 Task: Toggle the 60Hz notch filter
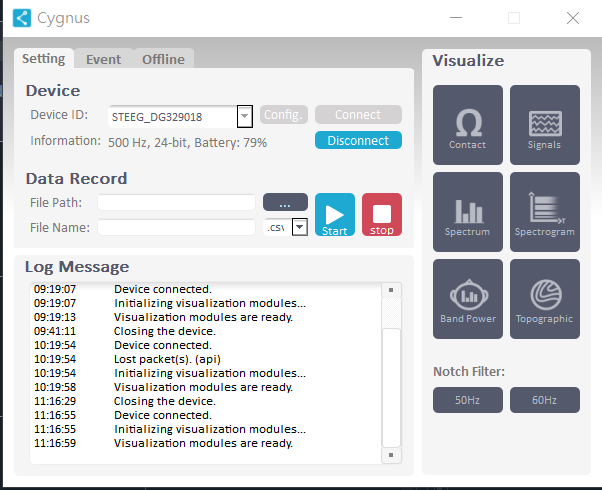[x=545, y=400]
